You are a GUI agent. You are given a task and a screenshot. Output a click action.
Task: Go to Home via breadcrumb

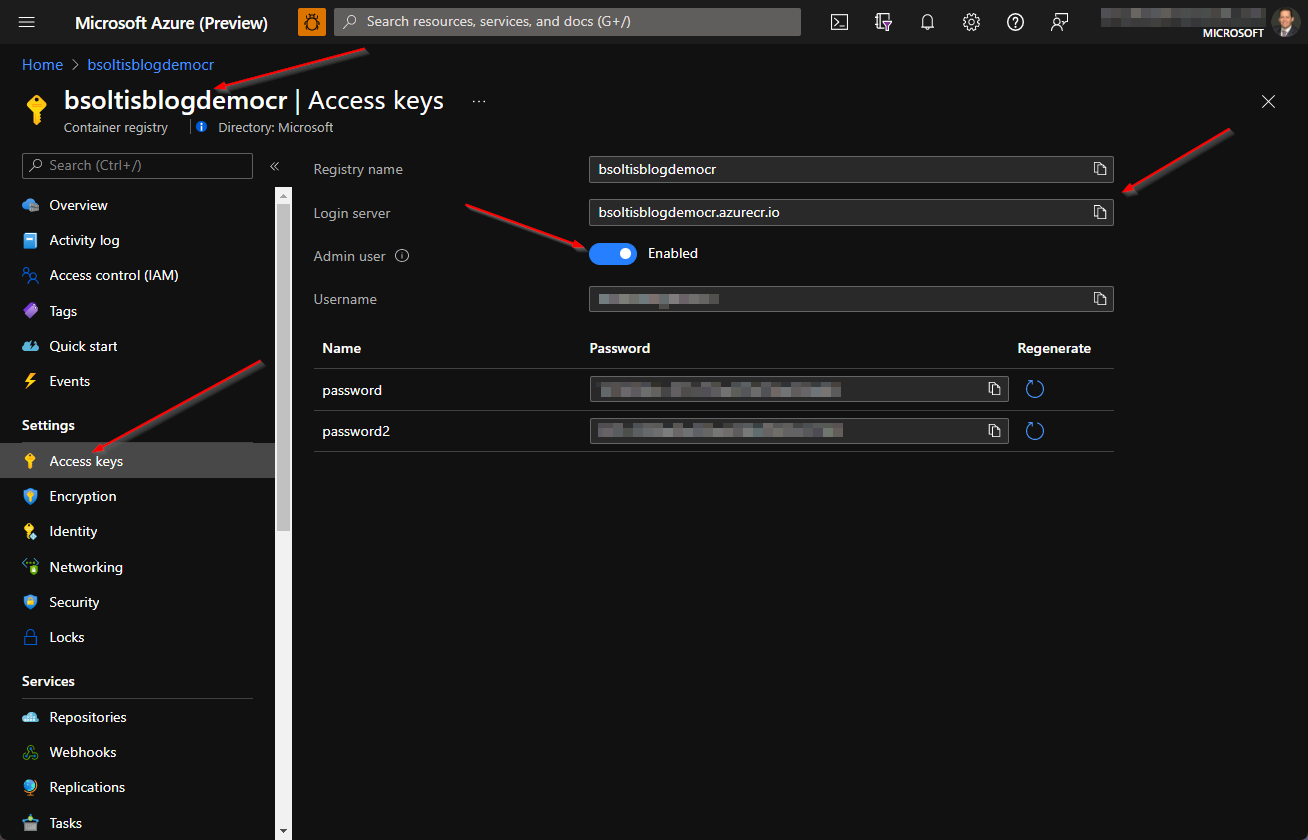point(42,64)
